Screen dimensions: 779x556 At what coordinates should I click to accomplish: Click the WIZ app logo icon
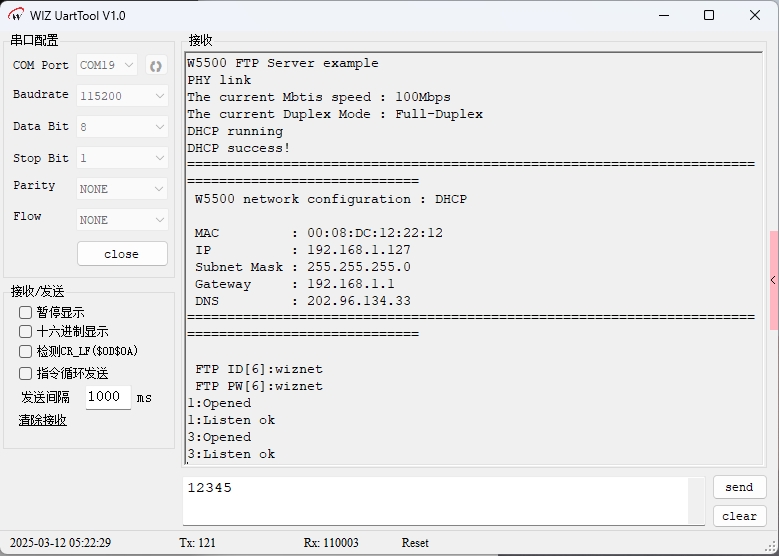pos(16,16)
